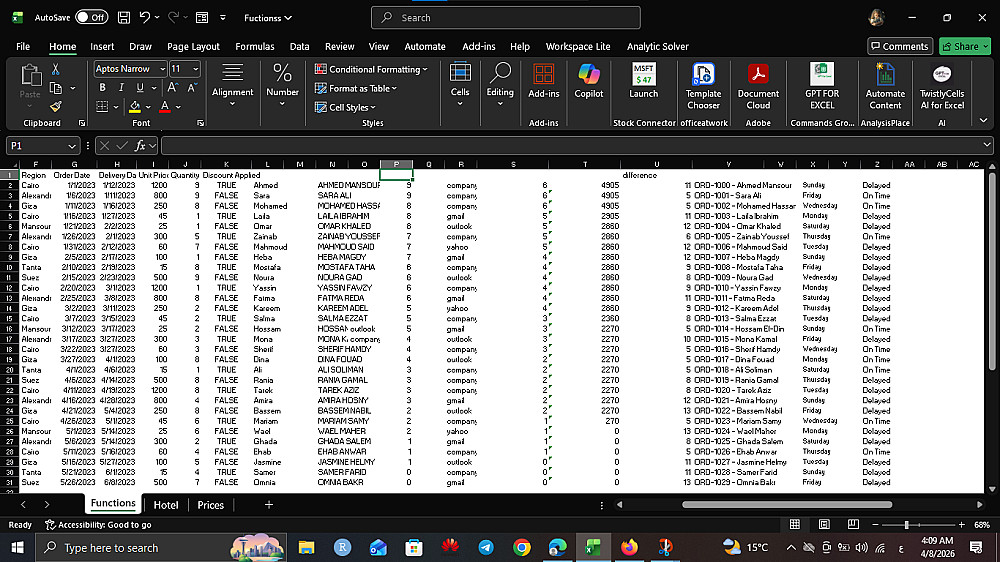Viewport: 1000px width, 562px height.
Task: Open GPT for Excel
Action: 822,87
